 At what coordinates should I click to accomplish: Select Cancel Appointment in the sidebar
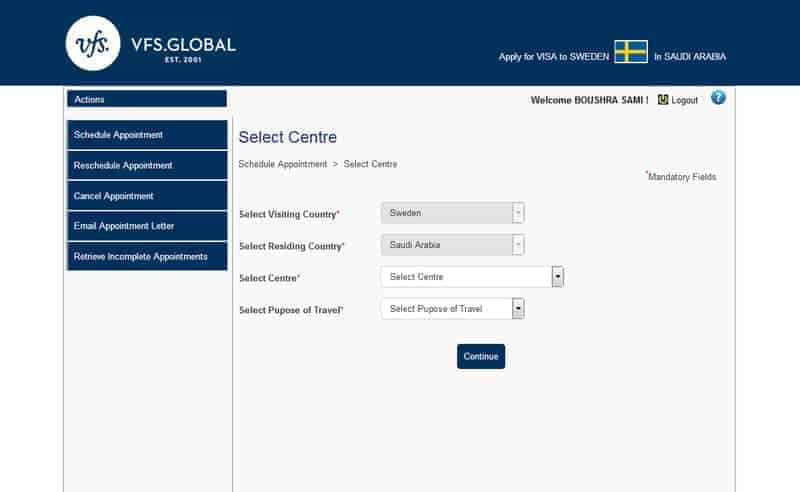tap(147, 195)
